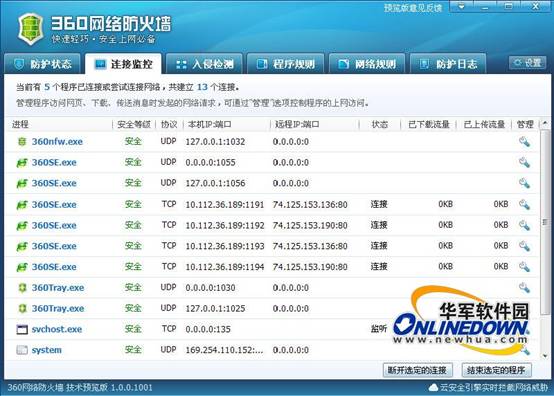This screenshot has height=396, width=554.
Task: Select 360Tray.exe with local 127.0.0.1:1025
Action: (58, 308)
